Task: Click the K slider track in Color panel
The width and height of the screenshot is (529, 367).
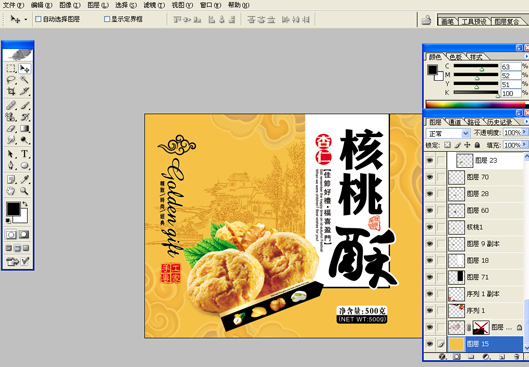Action: tap(476, 92)
